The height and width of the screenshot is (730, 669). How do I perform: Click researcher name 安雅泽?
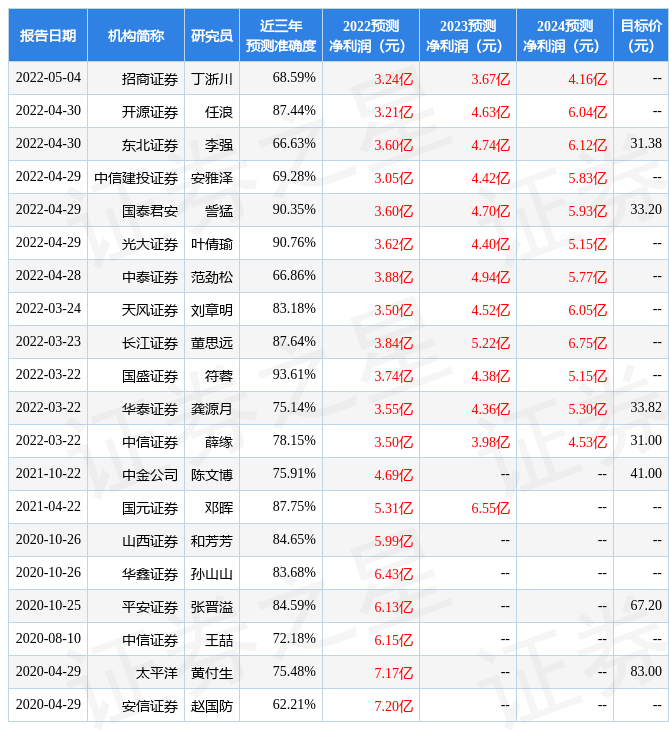[x=212, y=178]
